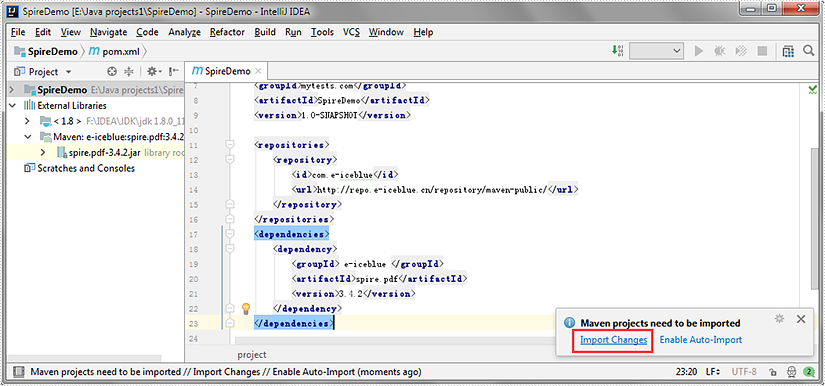Click Collapse All icon in Project panel
The width and height of the screenshot is (825, 386).
point(129,72)
